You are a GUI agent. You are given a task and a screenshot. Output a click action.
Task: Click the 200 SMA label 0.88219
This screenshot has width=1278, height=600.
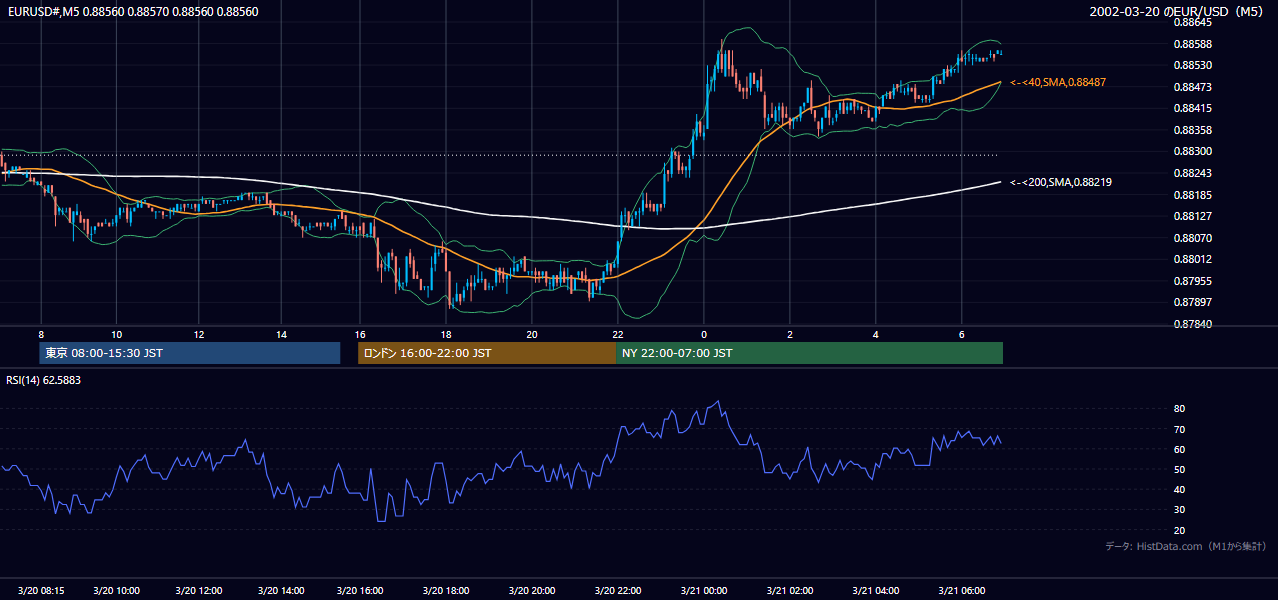coord(1060,182)
